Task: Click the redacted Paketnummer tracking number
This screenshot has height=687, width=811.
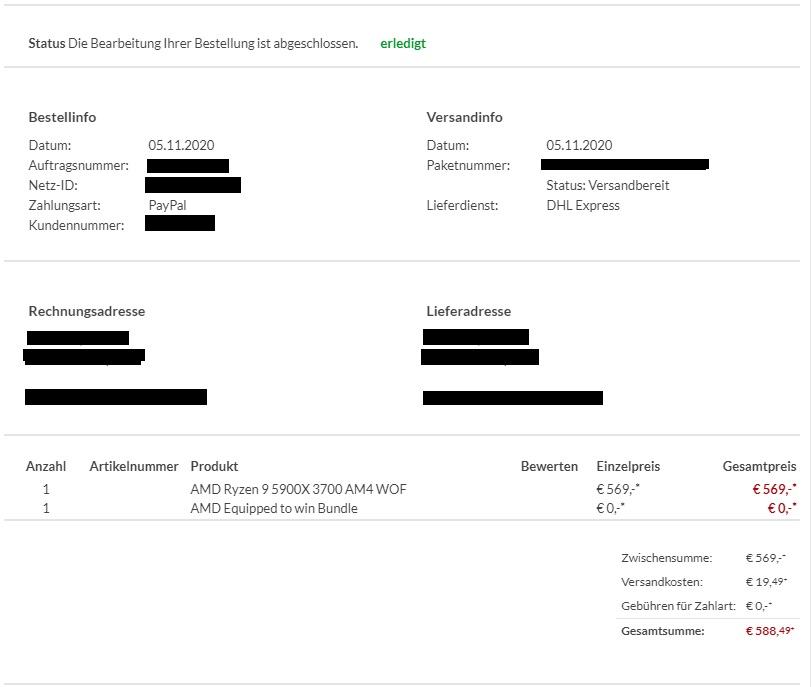Action: (625, 165)
